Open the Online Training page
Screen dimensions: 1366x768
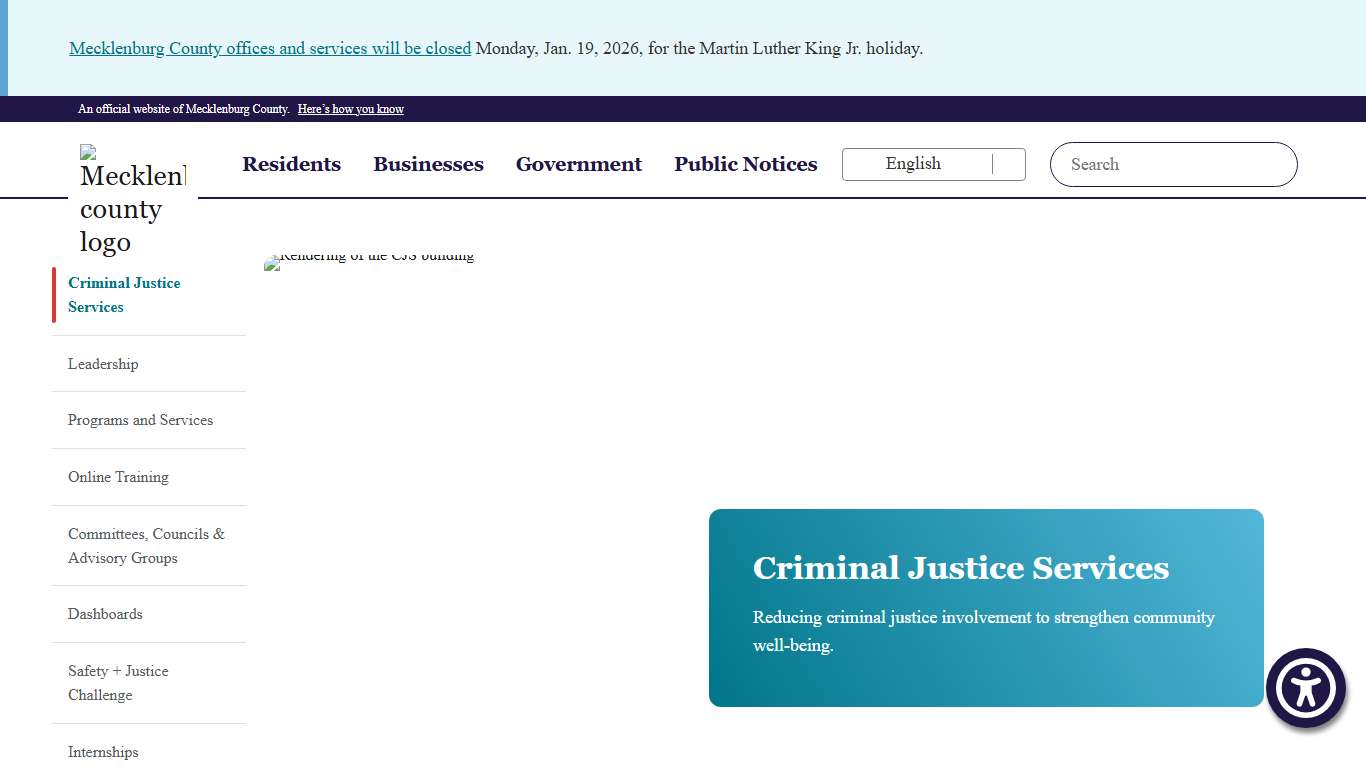coord(118,477)
